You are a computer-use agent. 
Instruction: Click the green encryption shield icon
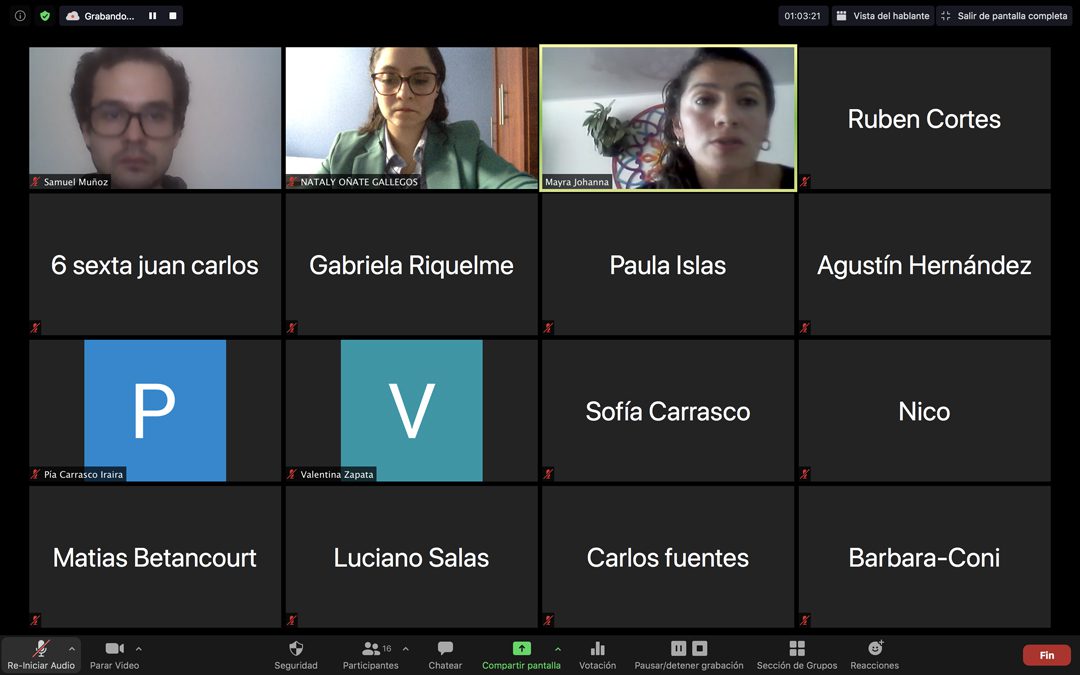[44, 16]
